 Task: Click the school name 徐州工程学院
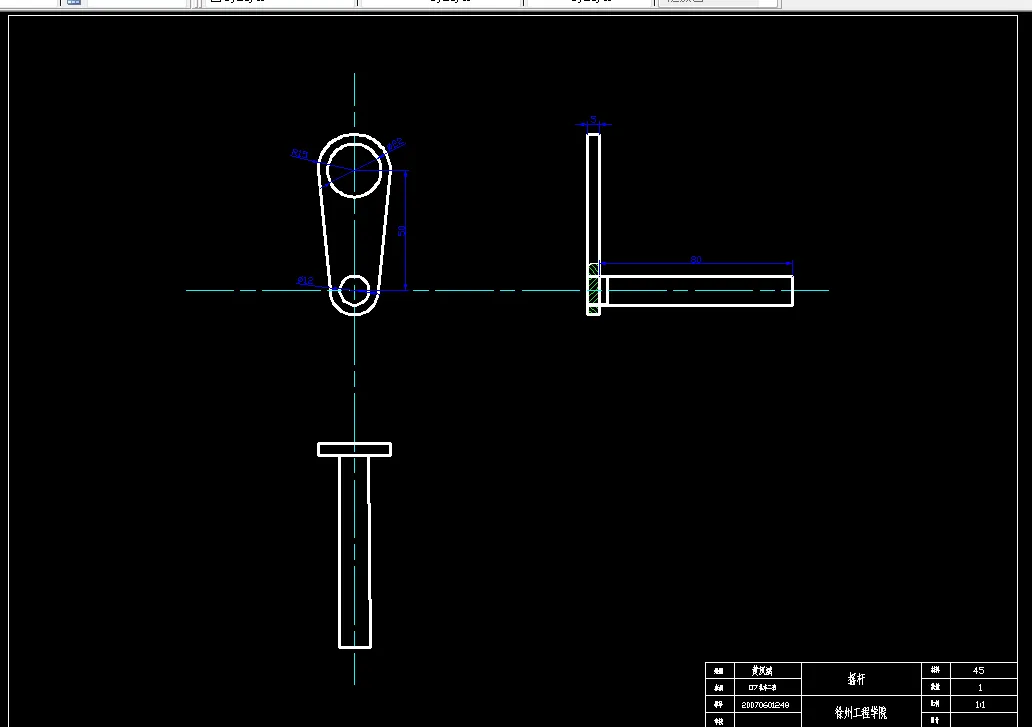860,712
